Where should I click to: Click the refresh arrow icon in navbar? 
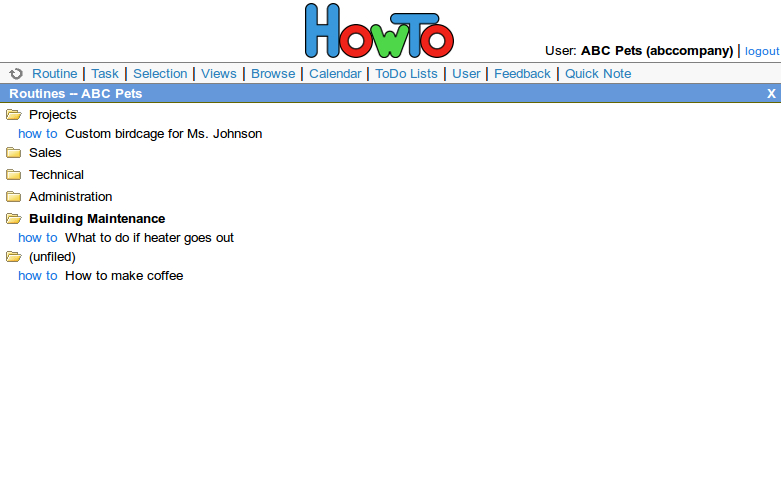(16, 74)
